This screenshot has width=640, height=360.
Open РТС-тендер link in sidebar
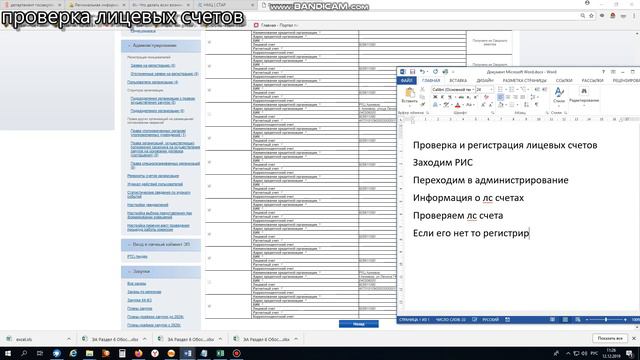[x=137, y=257]
